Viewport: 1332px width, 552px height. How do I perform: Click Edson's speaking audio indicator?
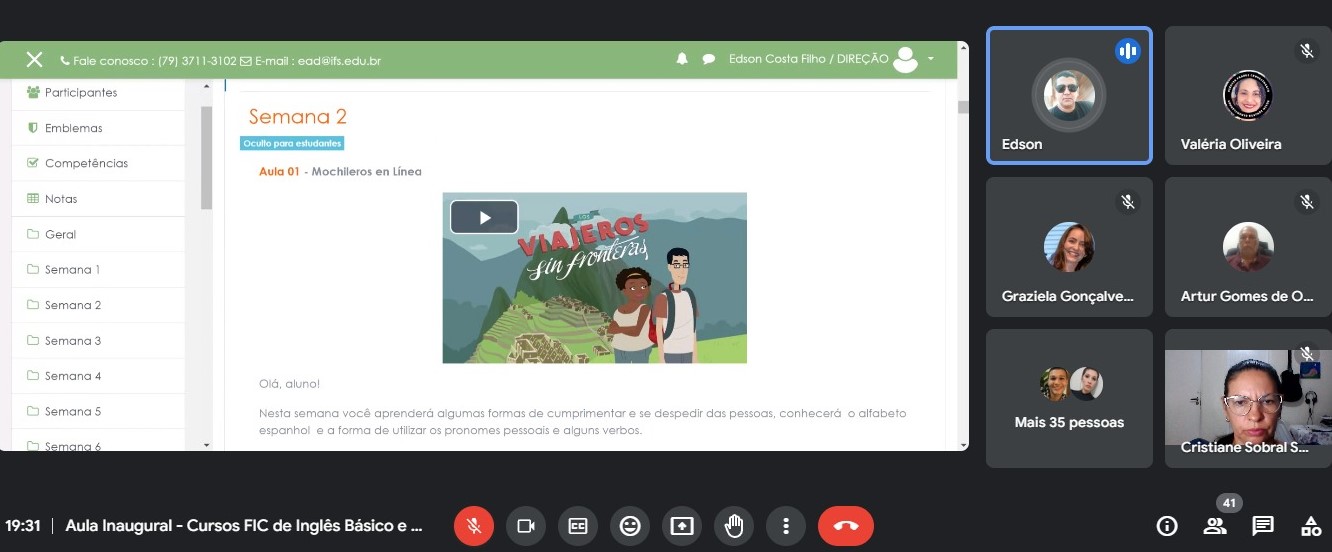1128,51
